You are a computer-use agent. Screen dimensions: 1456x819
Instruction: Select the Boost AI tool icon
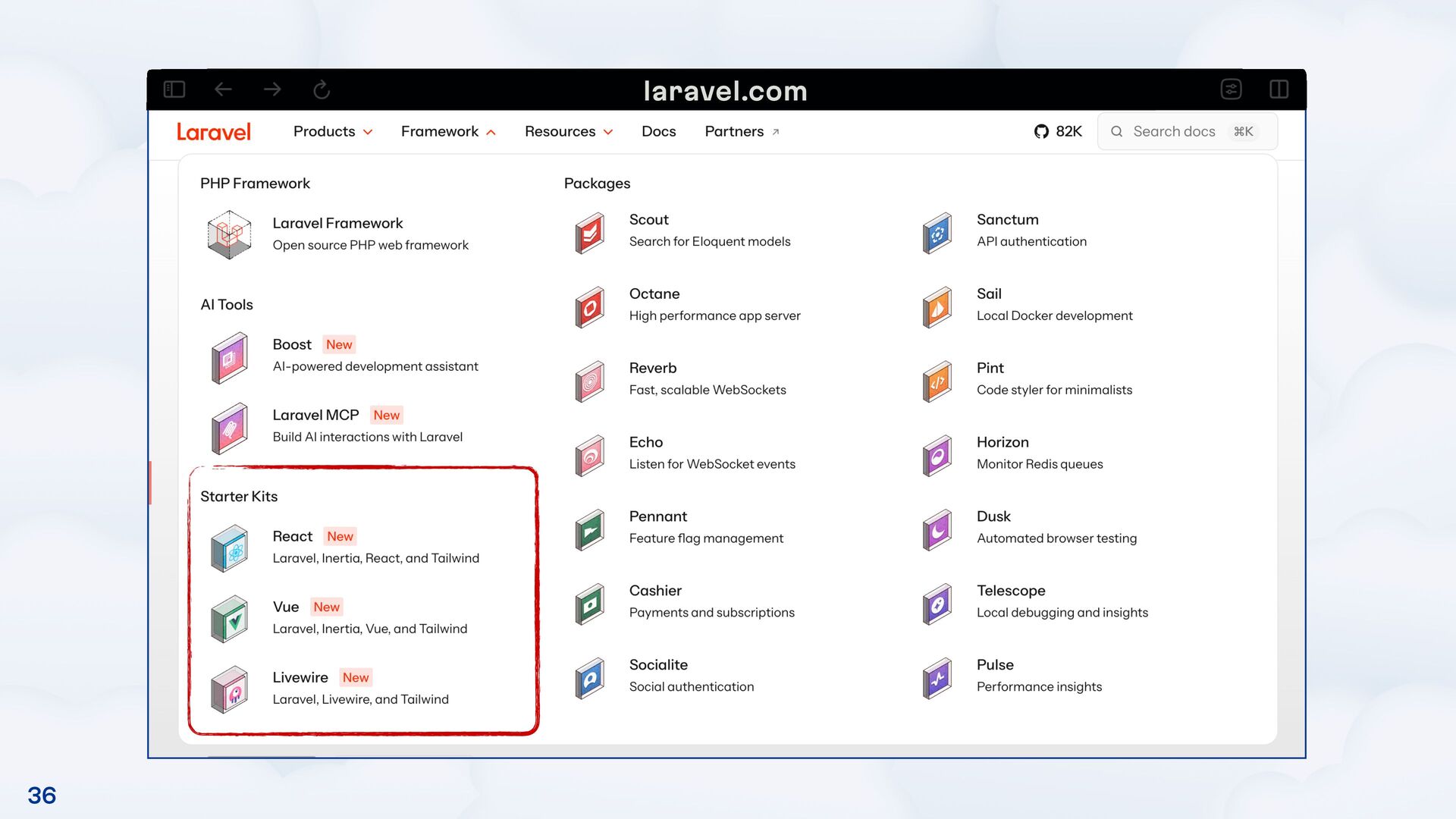coord(230,357)
